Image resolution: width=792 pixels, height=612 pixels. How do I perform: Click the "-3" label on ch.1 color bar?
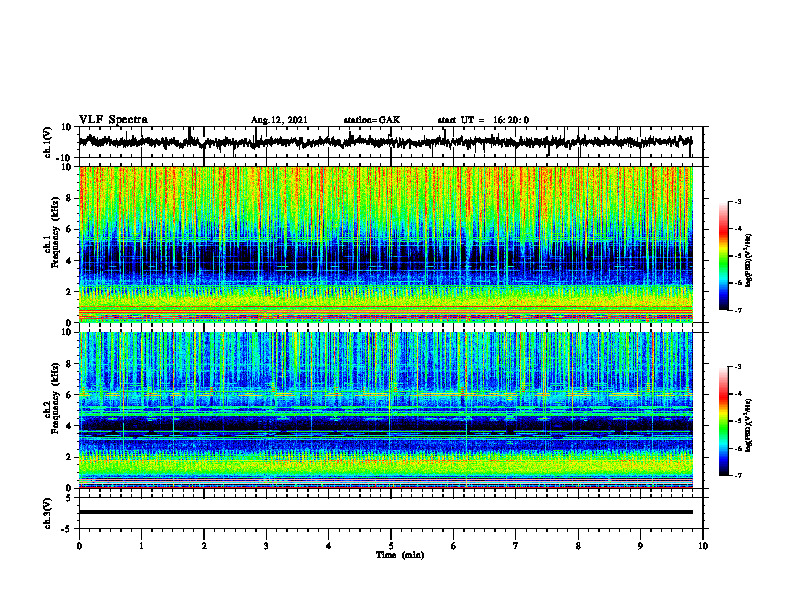[x=737, y=201]
